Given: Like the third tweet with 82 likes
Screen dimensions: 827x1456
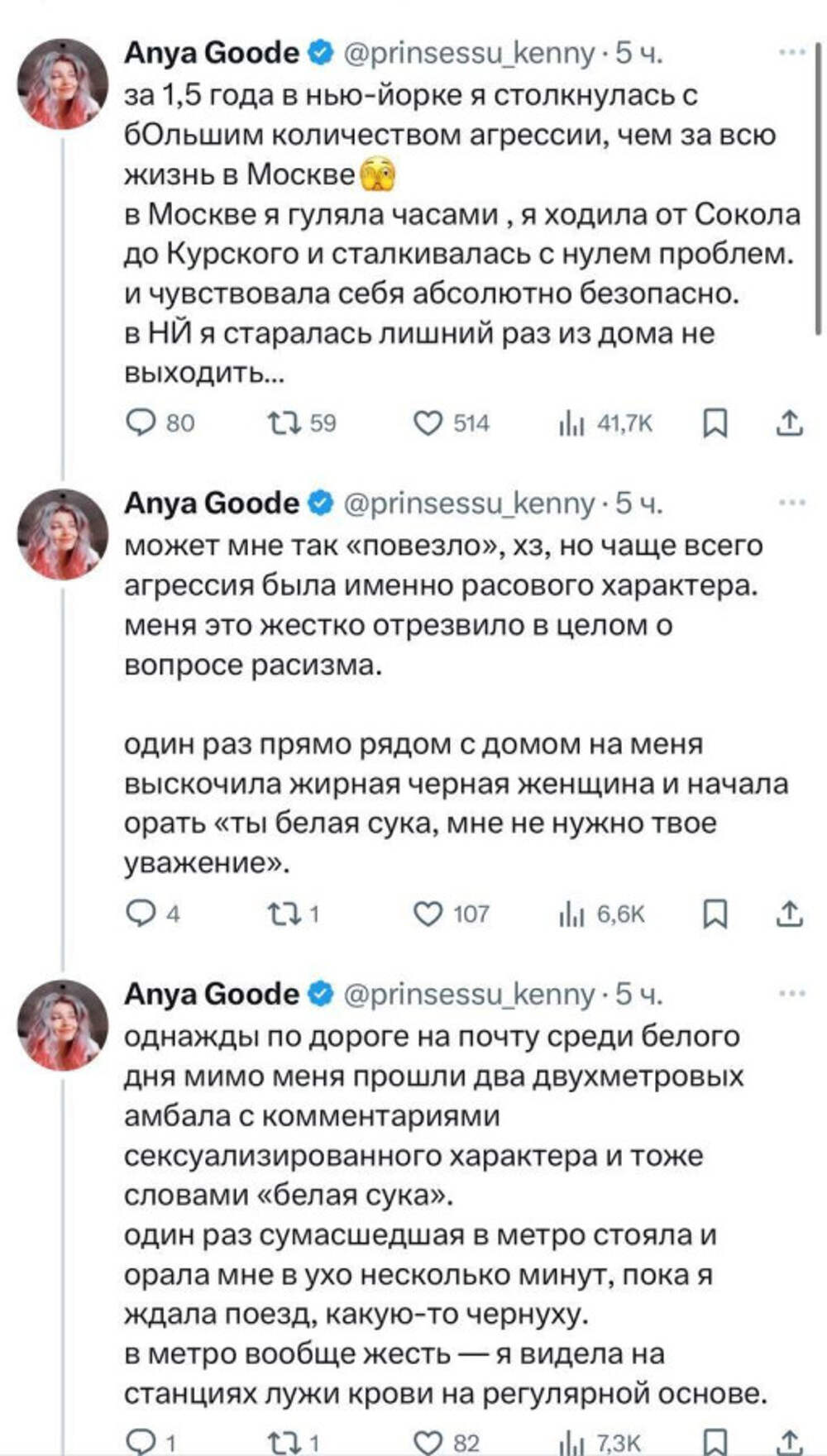Looking at the screenshot, I should coord(428,1443).
